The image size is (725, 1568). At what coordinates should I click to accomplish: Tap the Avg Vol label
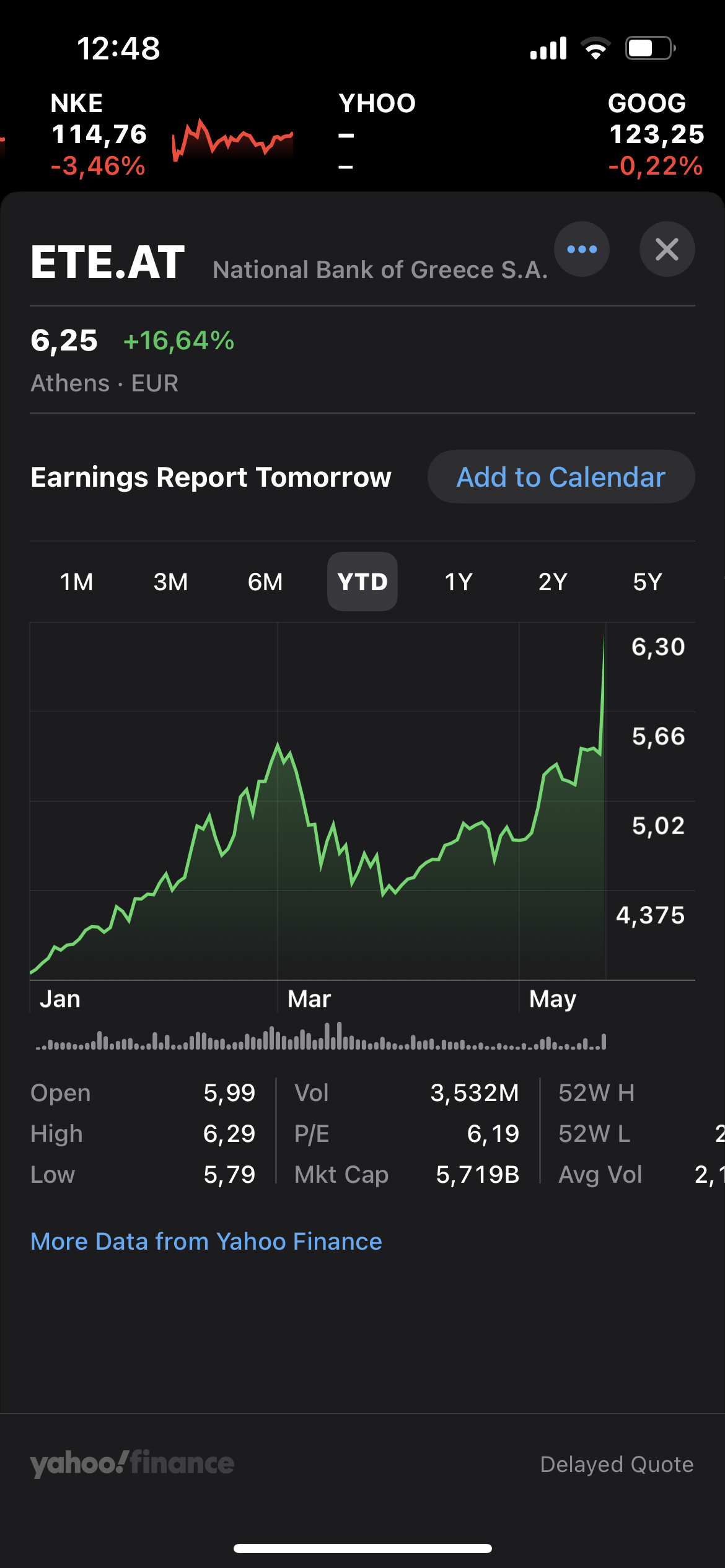click(x=600, y=1175)
